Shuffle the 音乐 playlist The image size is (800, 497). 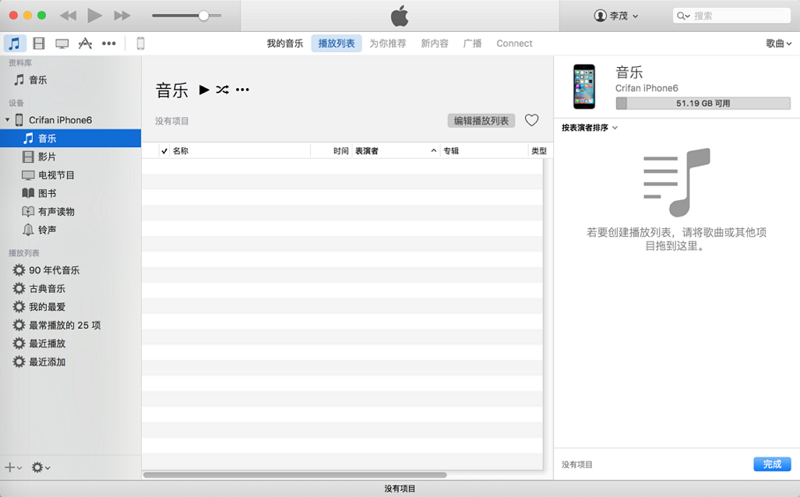pyautogui.click(x=222, y=90)
